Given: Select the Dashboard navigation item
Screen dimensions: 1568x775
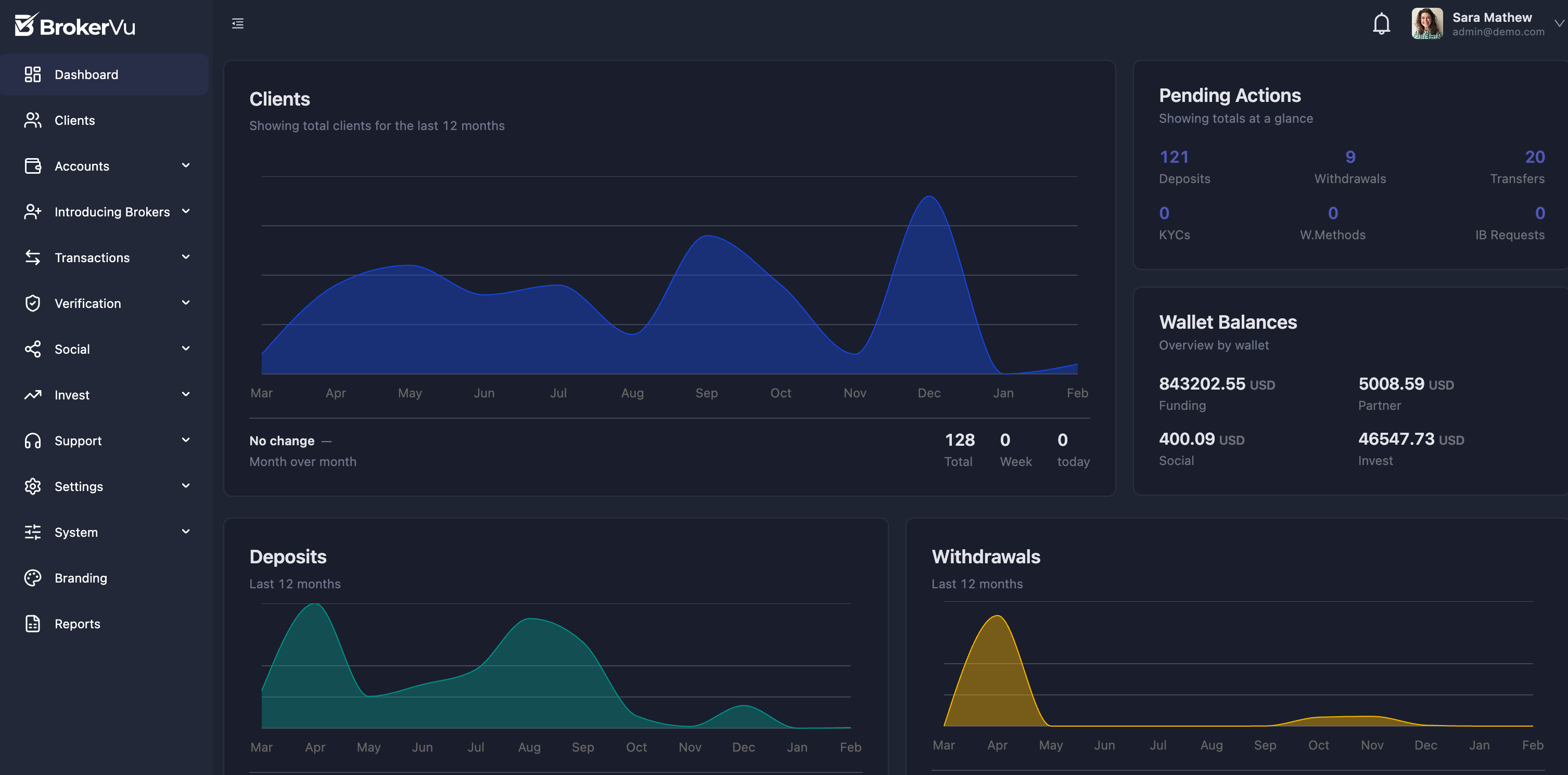Looking at the screenshot, I should pyautogui.click(x=86, y=74).
